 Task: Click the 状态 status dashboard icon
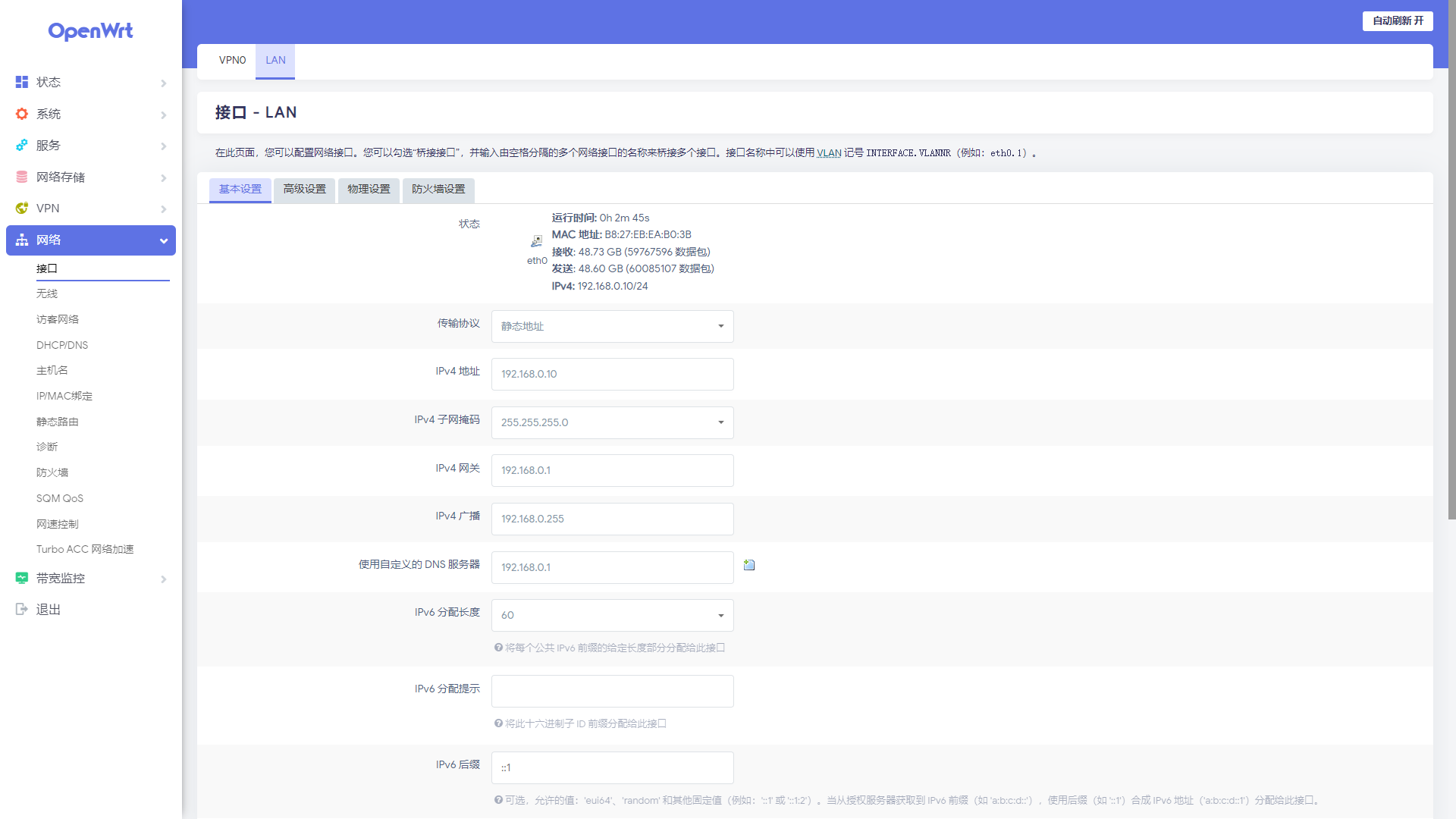click(x=22, y=82)
